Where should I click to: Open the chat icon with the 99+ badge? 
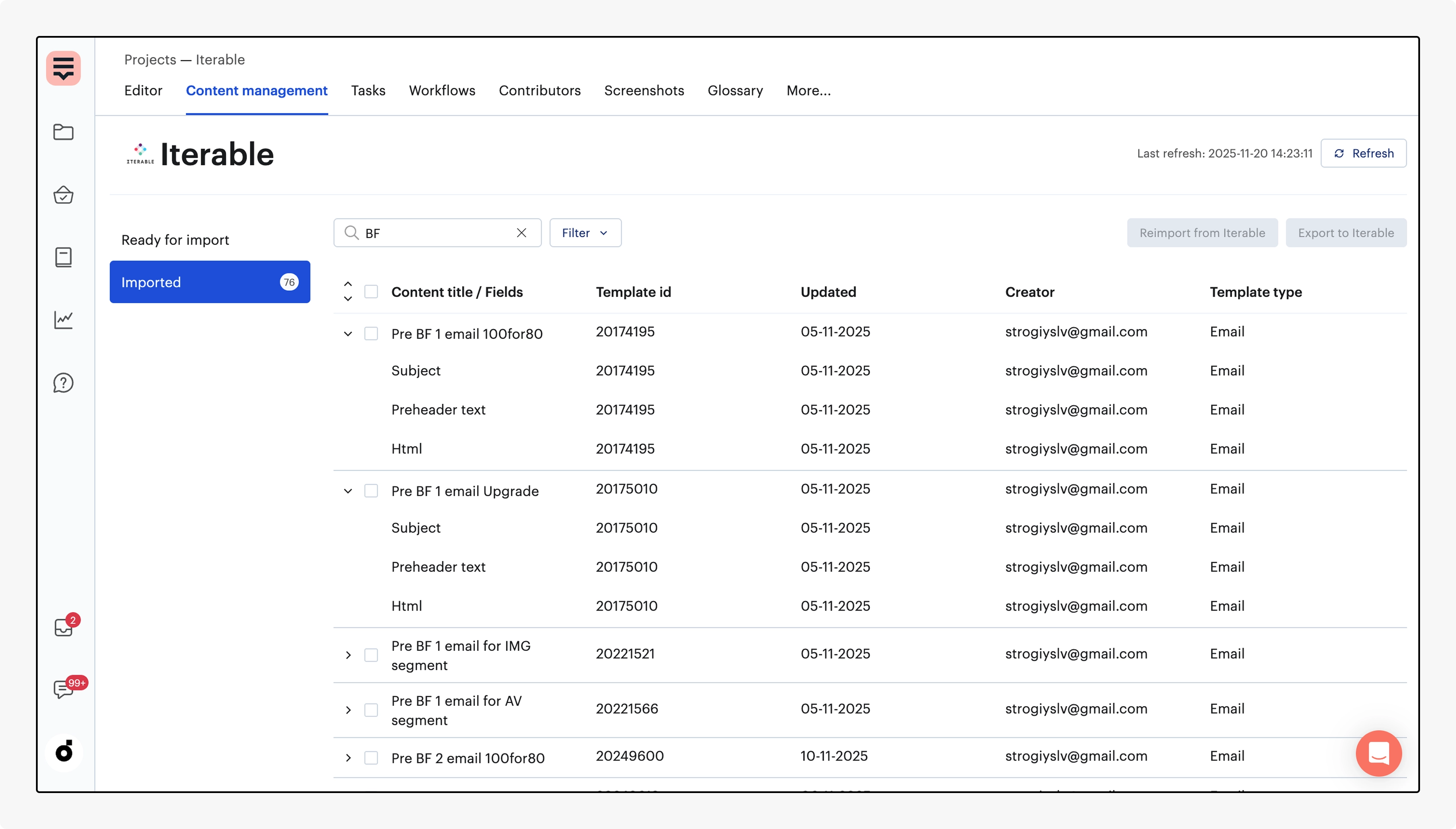(x=63, y=689)
